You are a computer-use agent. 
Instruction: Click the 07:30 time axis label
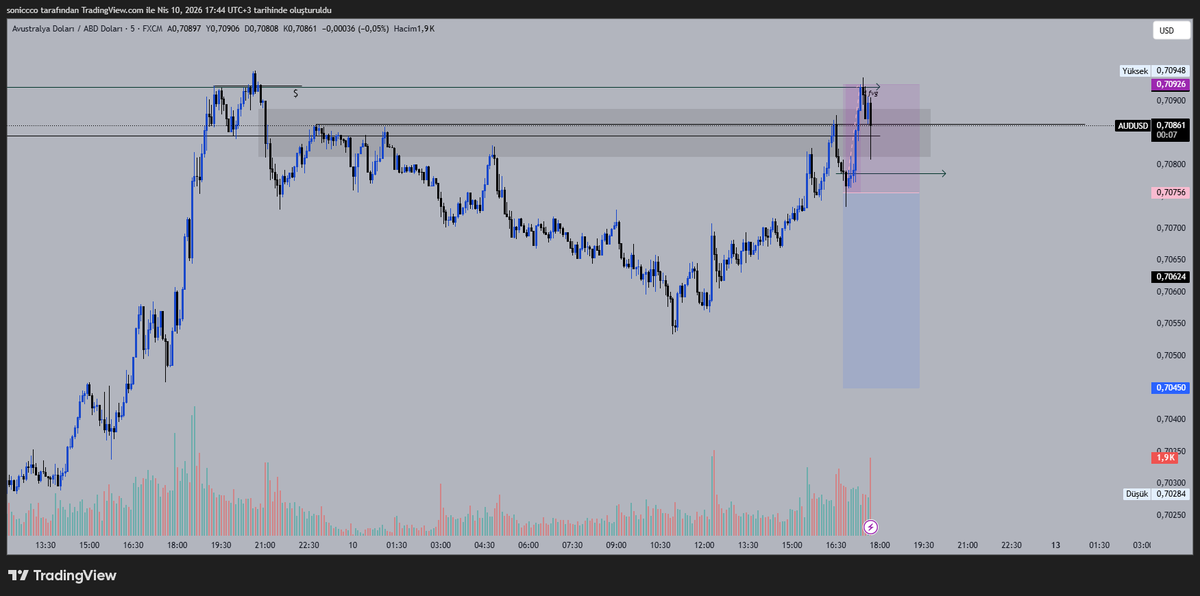pos(573,545)
